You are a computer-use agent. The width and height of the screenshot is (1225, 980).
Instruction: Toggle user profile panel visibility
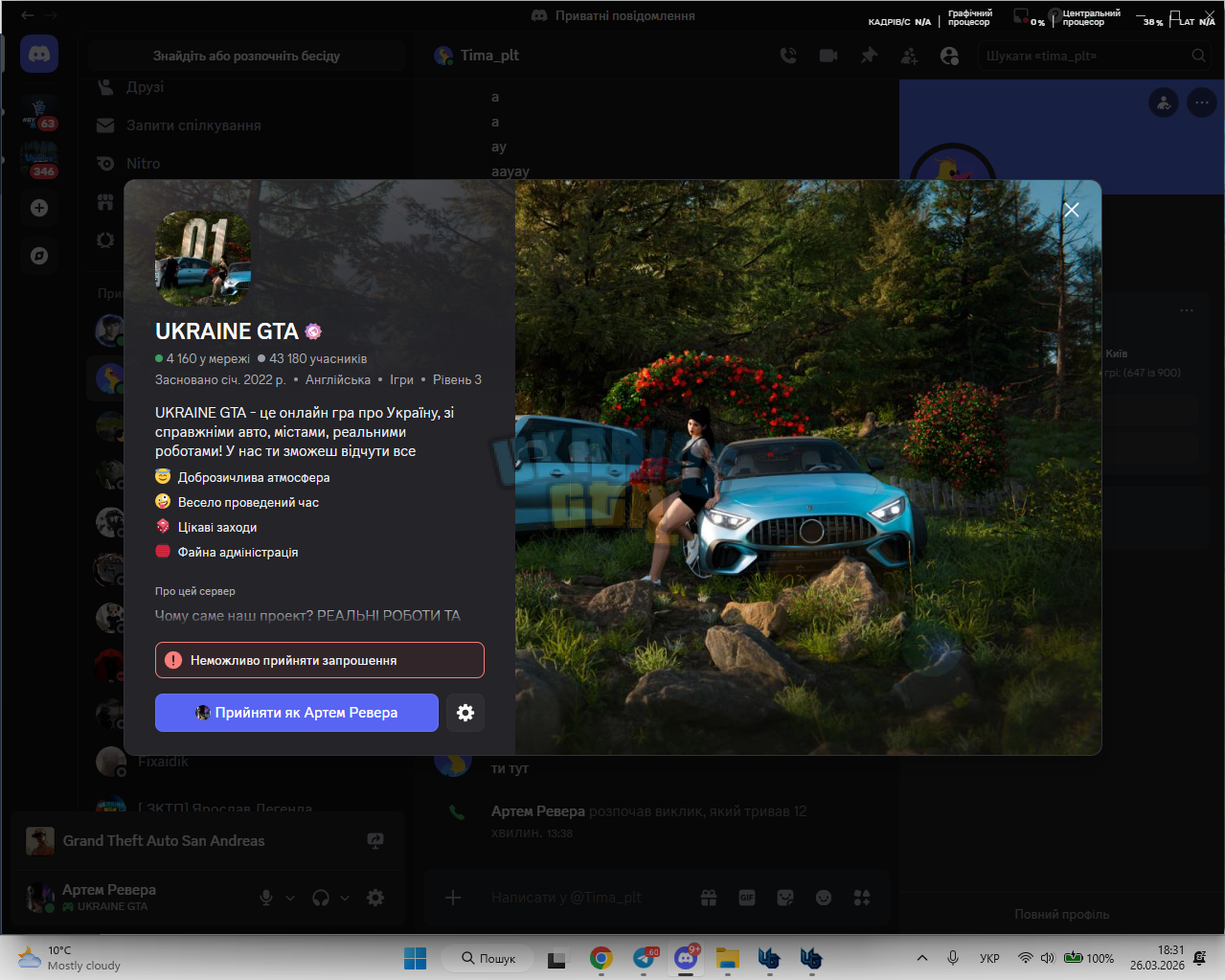click(949, 56)
